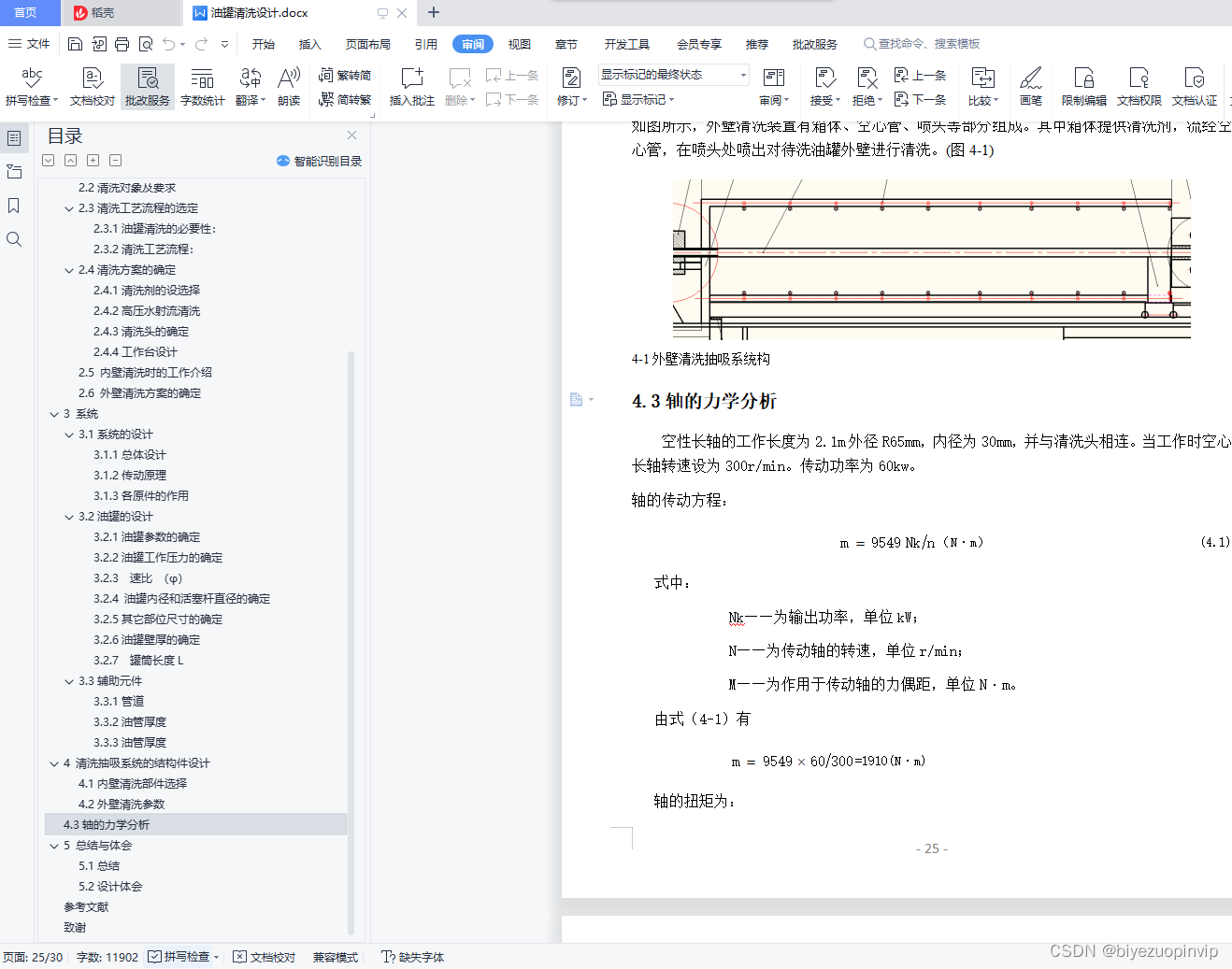Collapse the 3.2 油罐的设计 outline node

coord(69,517)
